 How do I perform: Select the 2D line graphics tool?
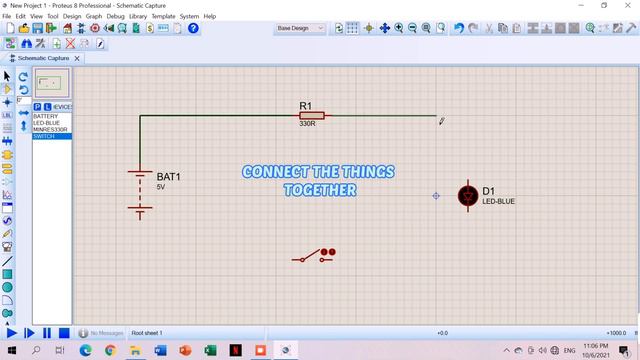click(7, 261)
